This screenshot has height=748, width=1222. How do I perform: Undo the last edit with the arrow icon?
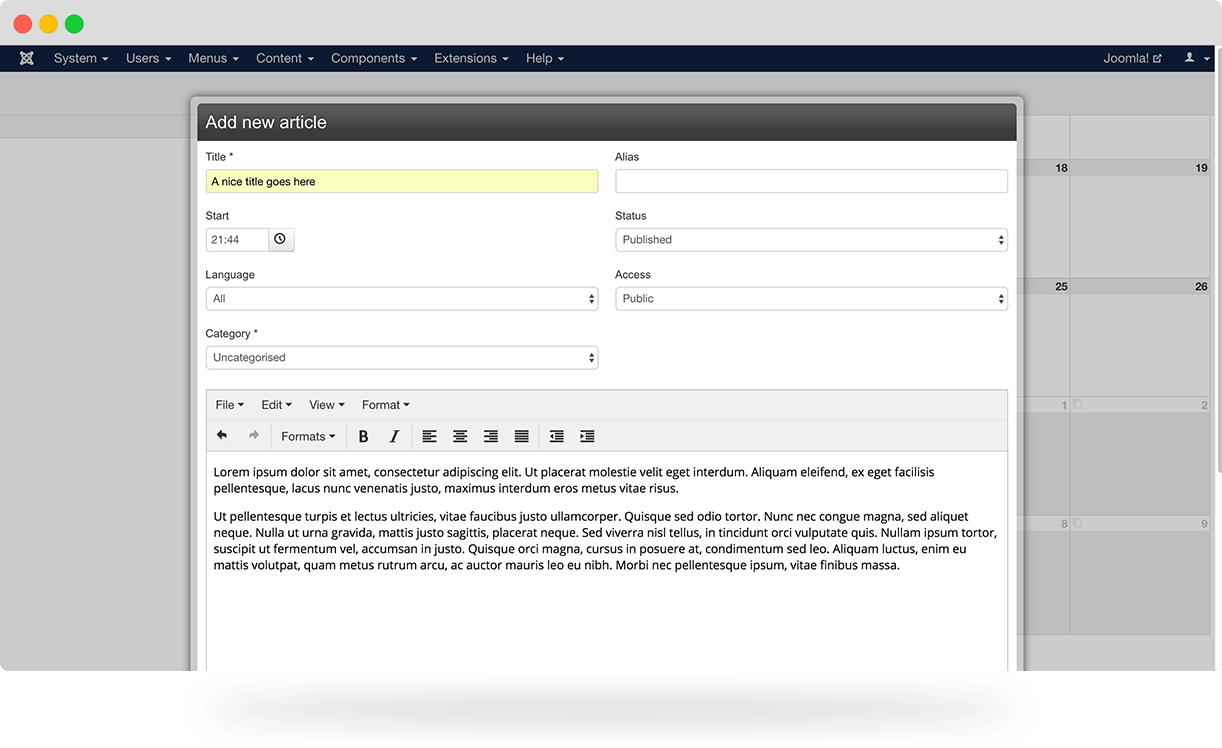[222, 436]
